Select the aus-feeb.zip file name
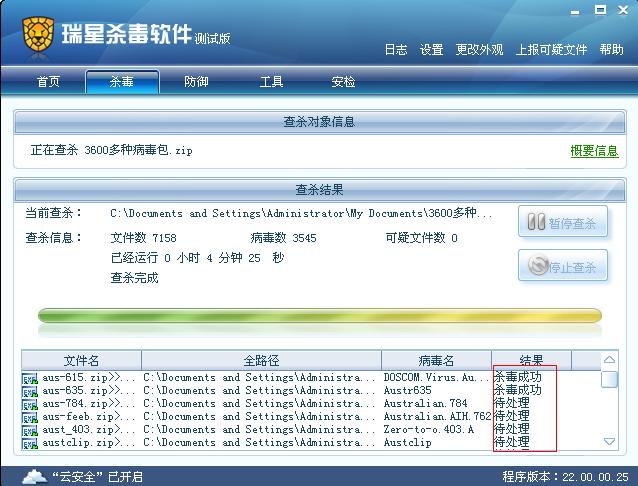638x486 pixels. [x=89, y=417]
